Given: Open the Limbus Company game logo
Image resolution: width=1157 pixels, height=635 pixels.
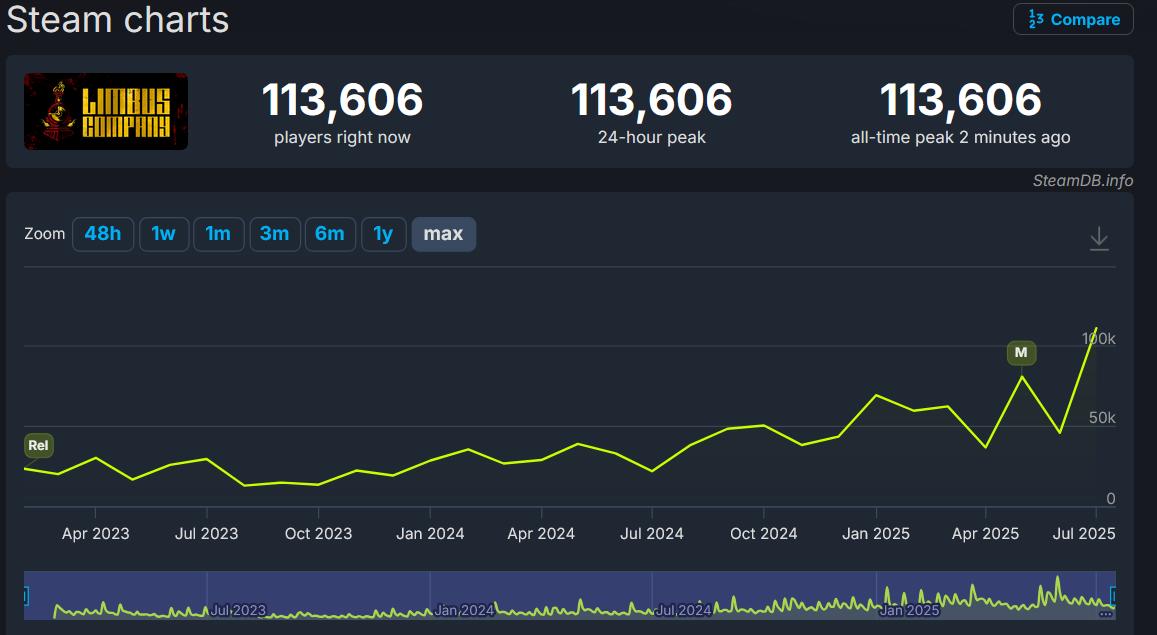Looking at the screenshot, I should 106,111.
